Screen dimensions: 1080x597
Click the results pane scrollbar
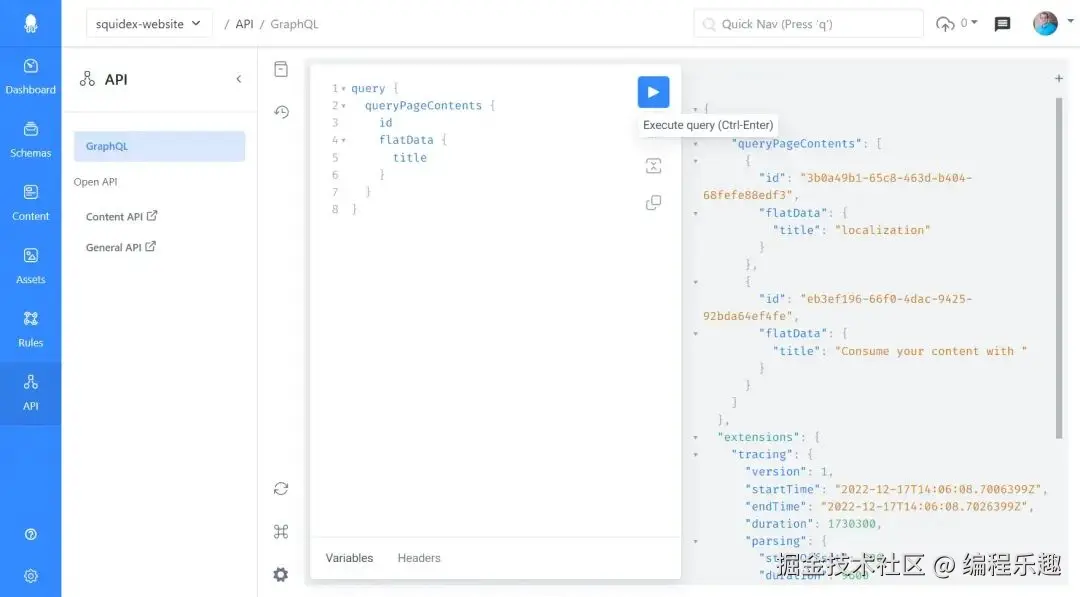click(x=1059, y=268)
